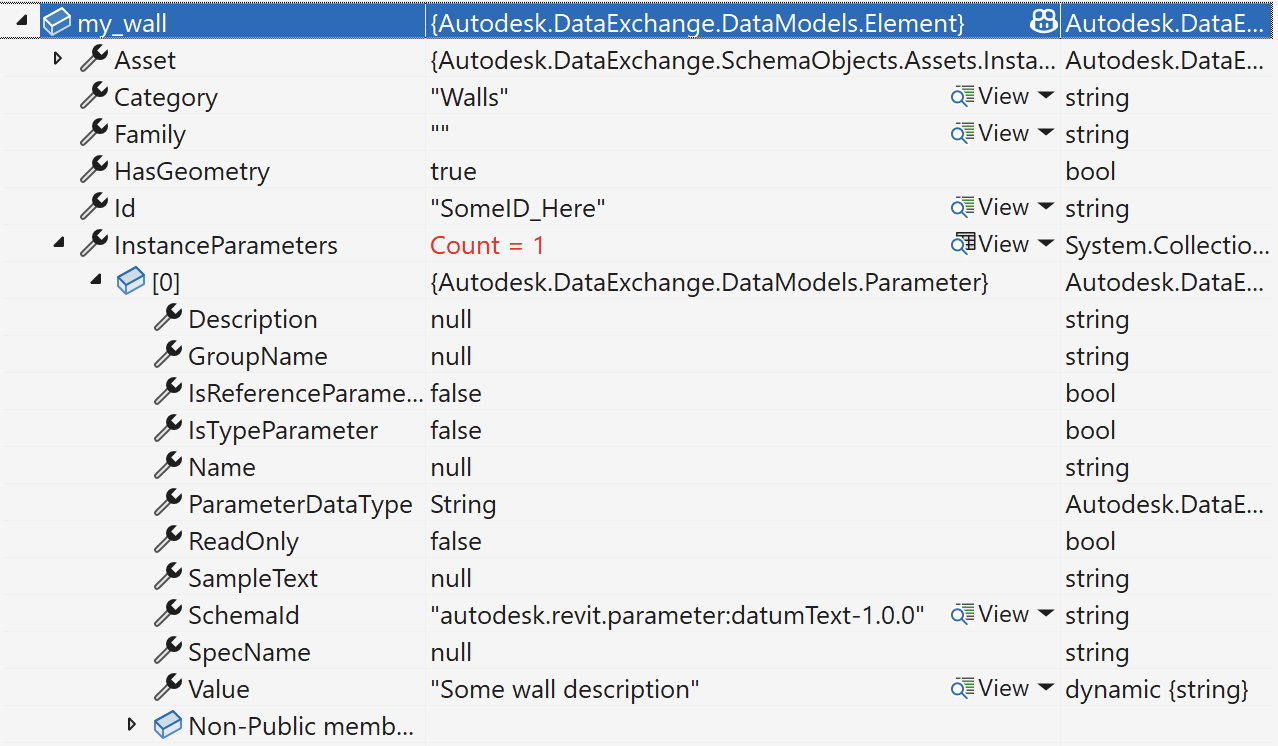
Task: Click the text visualizer magnifier for Family
Action: 962,134
